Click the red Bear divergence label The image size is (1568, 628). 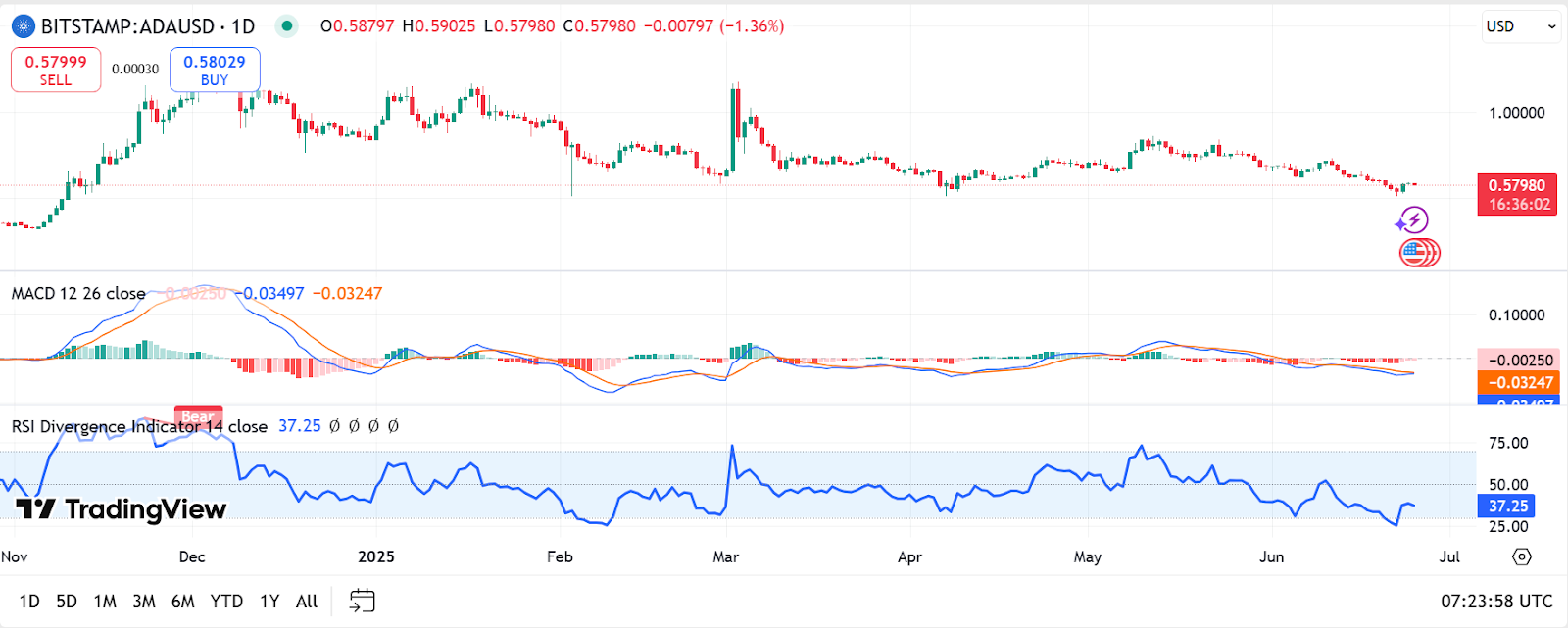(198, 415)
